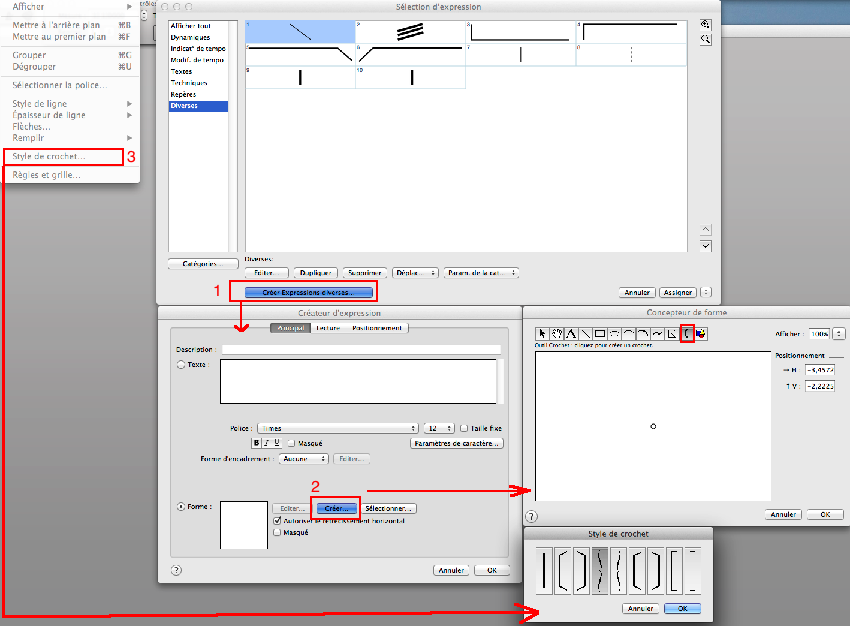Select the triple diagonal lines expression thumbnail

[x=409, y=31]
